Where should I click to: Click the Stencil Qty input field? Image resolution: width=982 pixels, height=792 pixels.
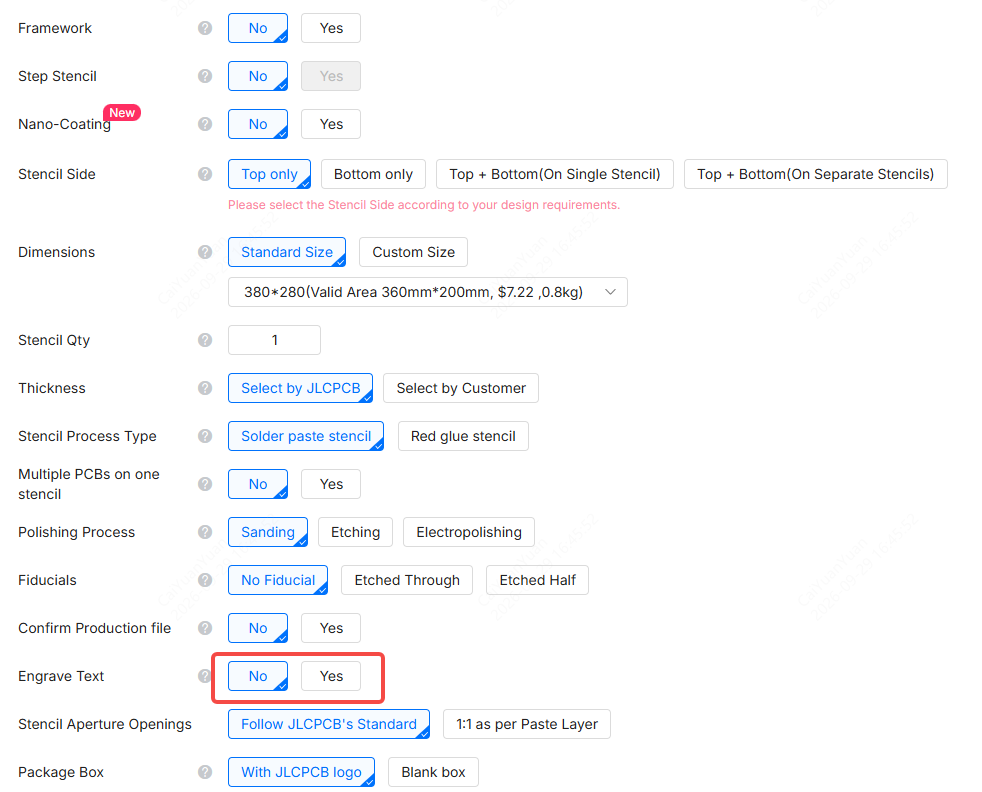tap(274, 340)
